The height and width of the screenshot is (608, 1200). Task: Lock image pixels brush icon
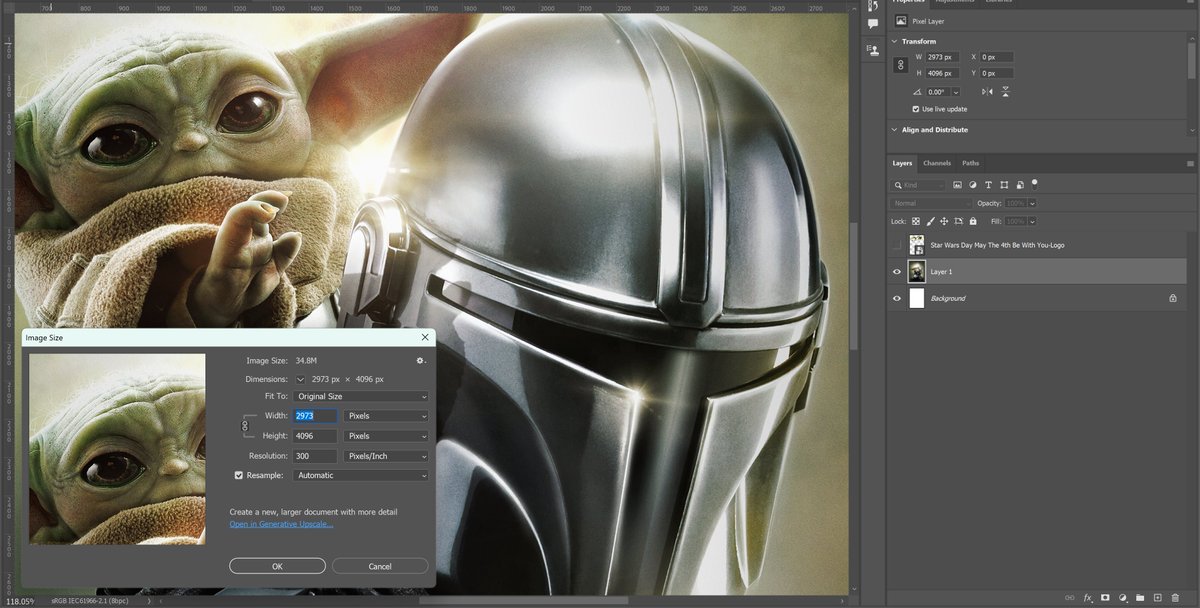point(930,221)
